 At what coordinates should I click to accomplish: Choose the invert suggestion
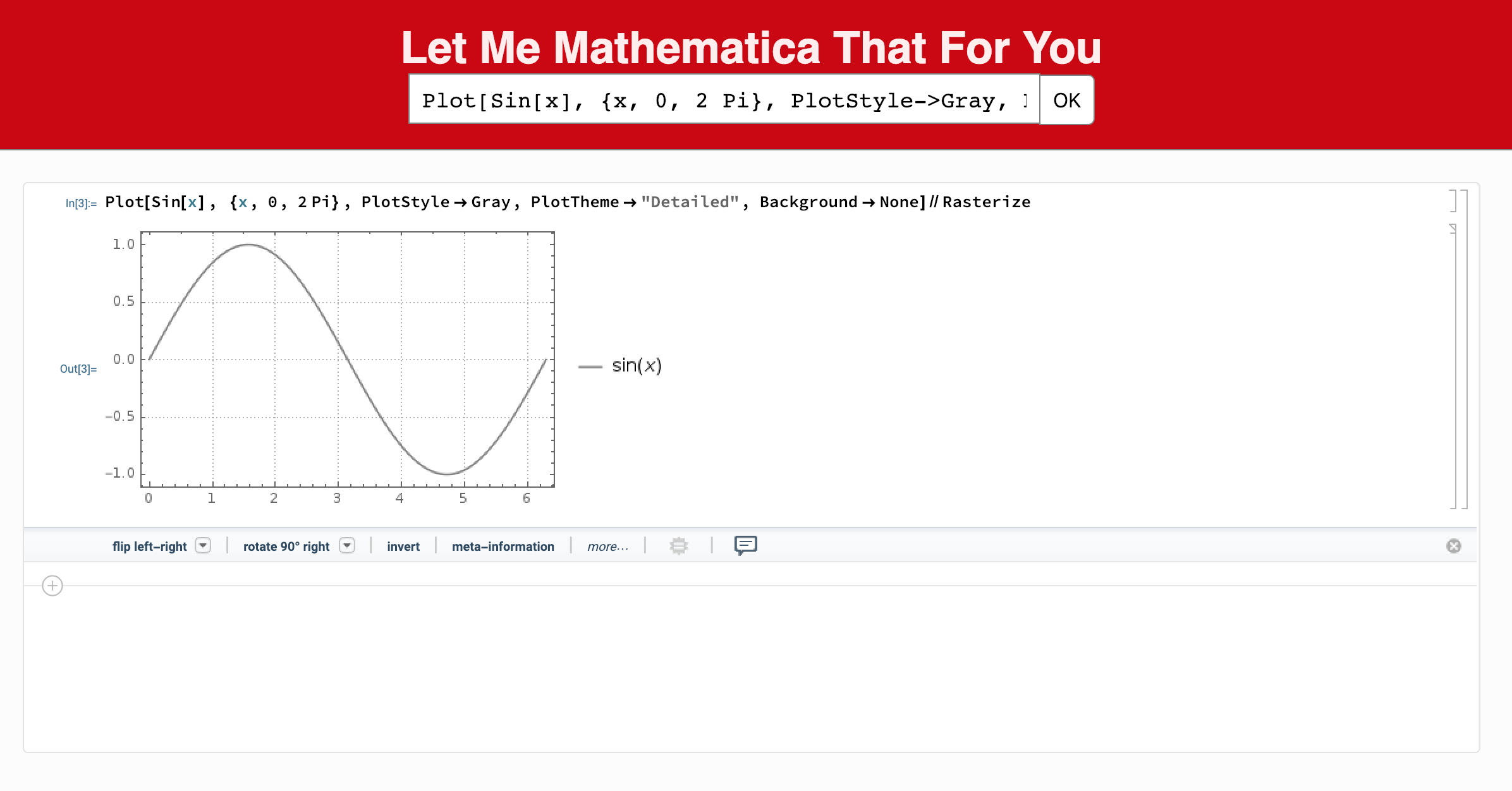[403, 546]
